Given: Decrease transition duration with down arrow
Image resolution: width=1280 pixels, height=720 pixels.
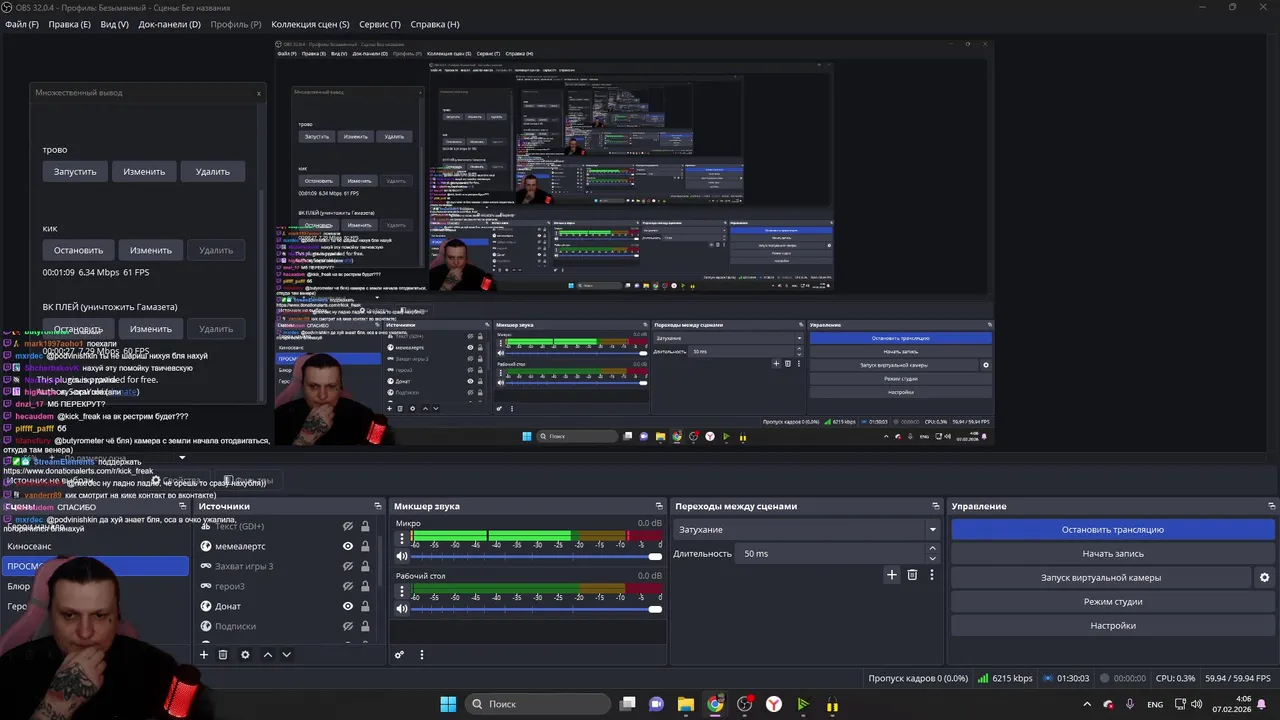Looking at the screenshot, I should pyautogui.click(x=932, y=558).
